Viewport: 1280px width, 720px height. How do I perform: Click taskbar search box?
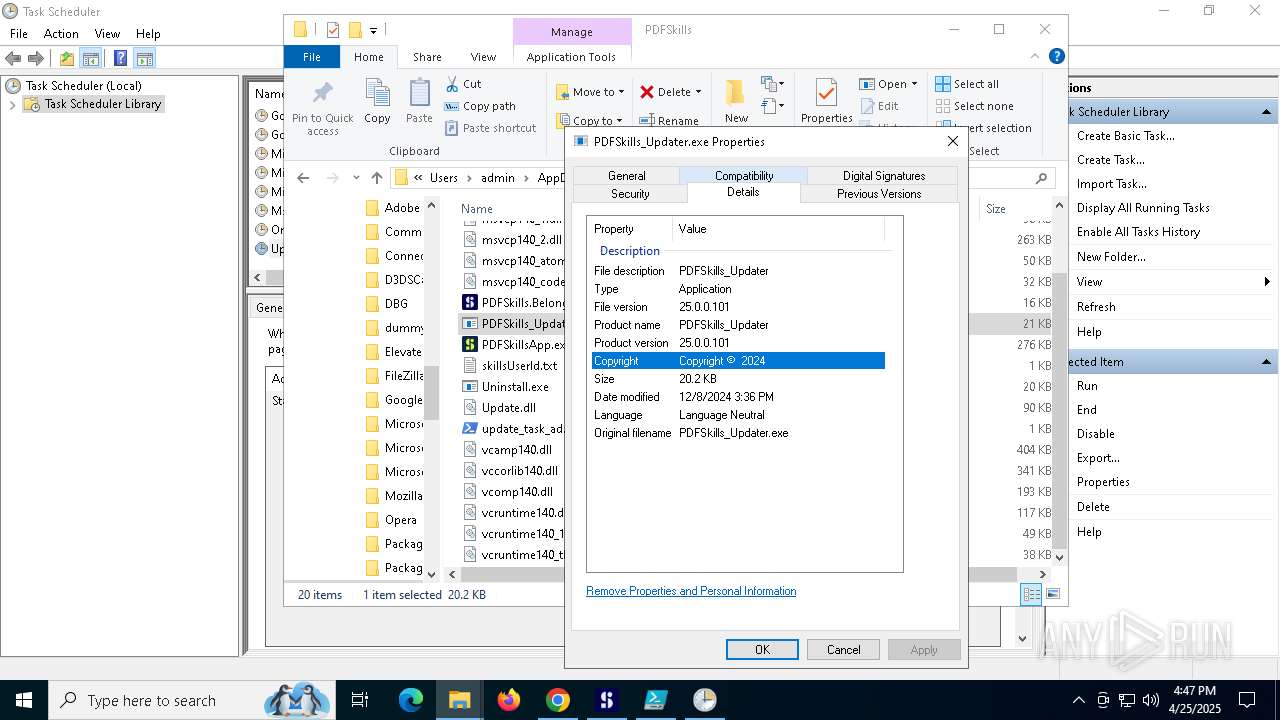(x=190, y=700)
